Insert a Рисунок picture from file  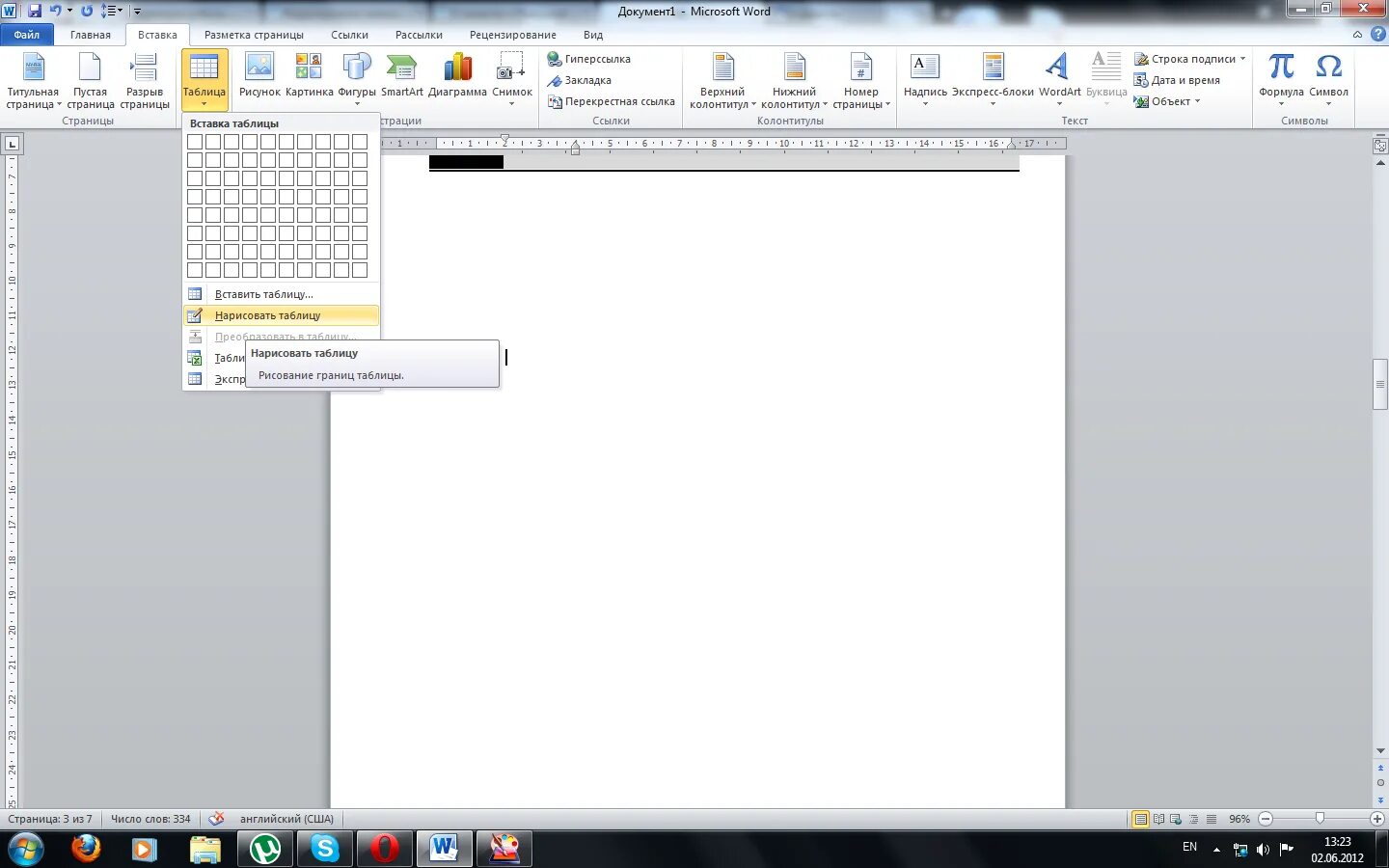tap(259, 77)
